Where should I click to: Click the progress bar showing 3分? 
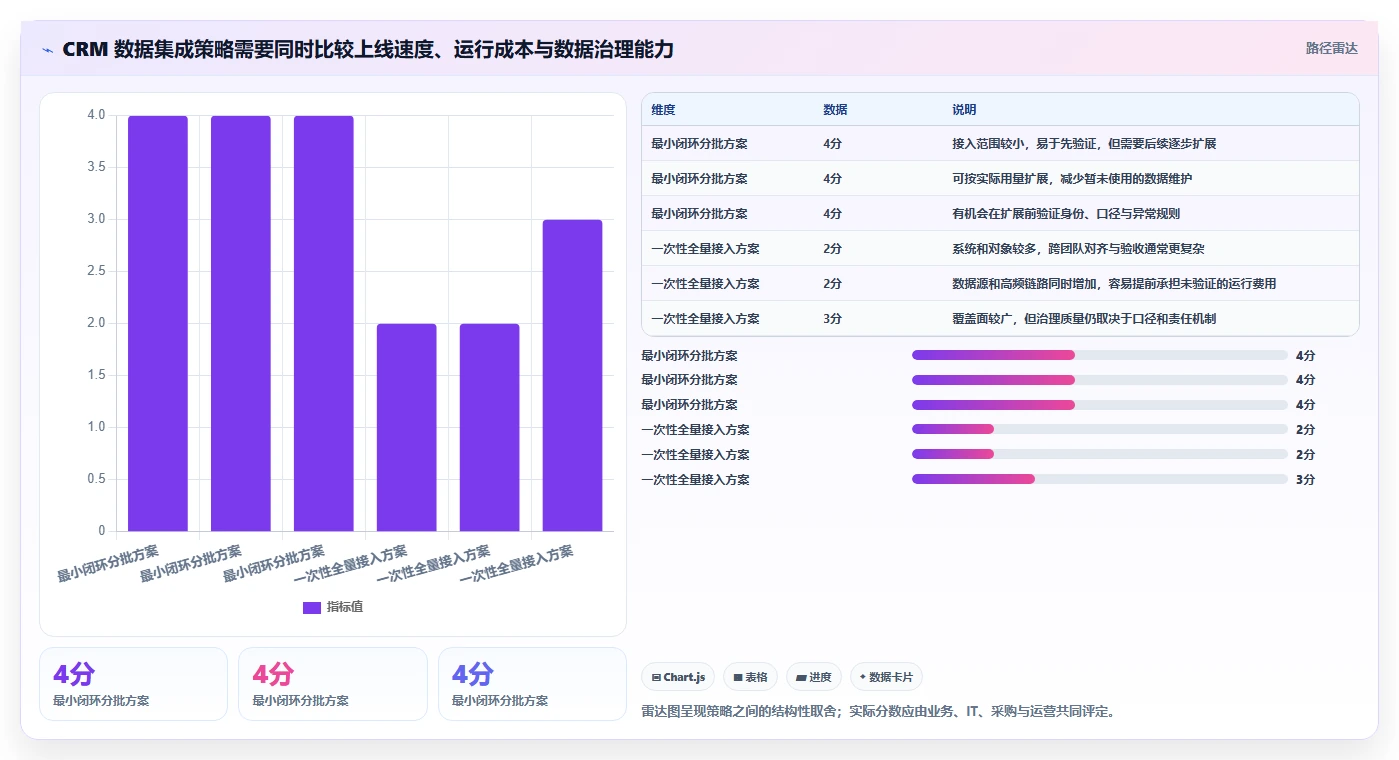[x=1099, y=479]
